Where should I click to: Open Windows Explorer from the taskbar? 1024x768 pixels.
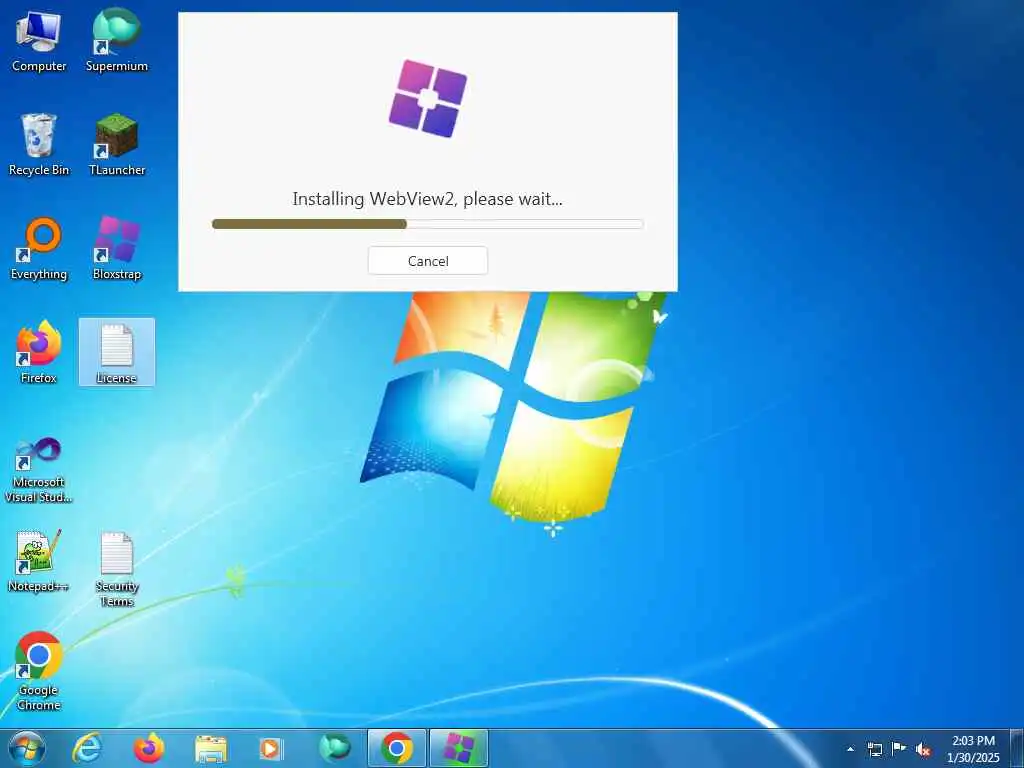pos(211,748)
